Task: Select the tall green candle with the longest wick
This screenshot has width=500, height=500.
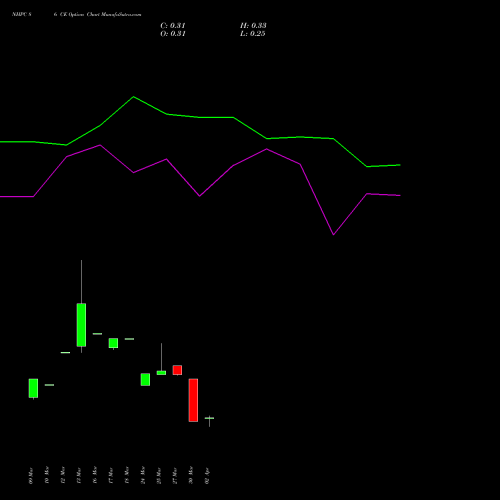Action: [81, 325]
